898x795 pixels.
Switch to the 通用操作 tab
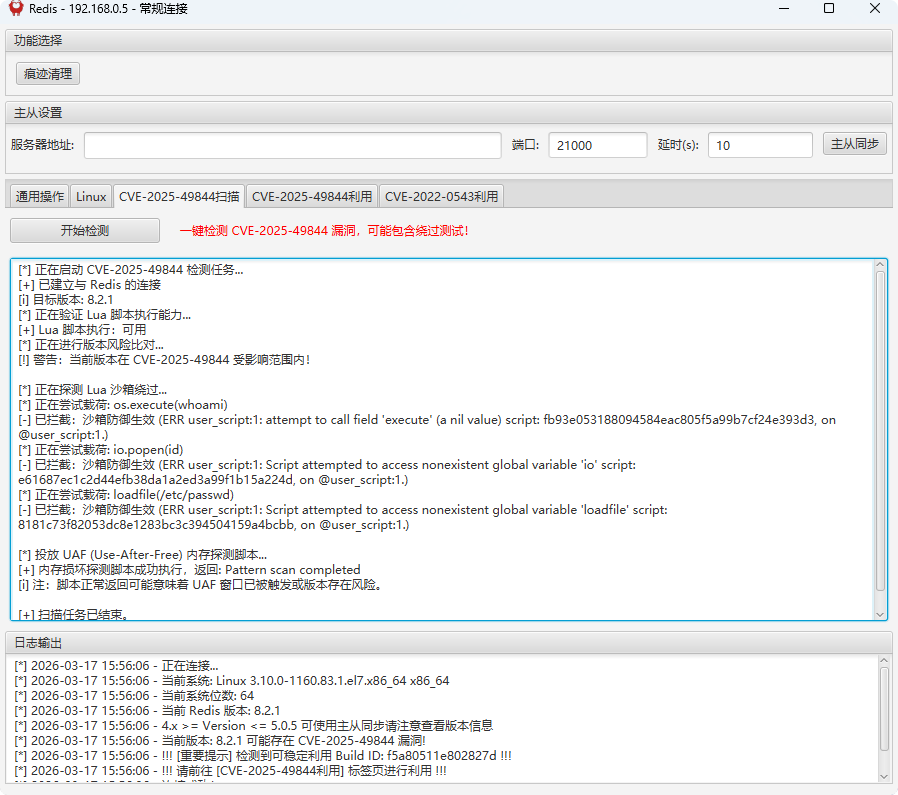(40, 196)
